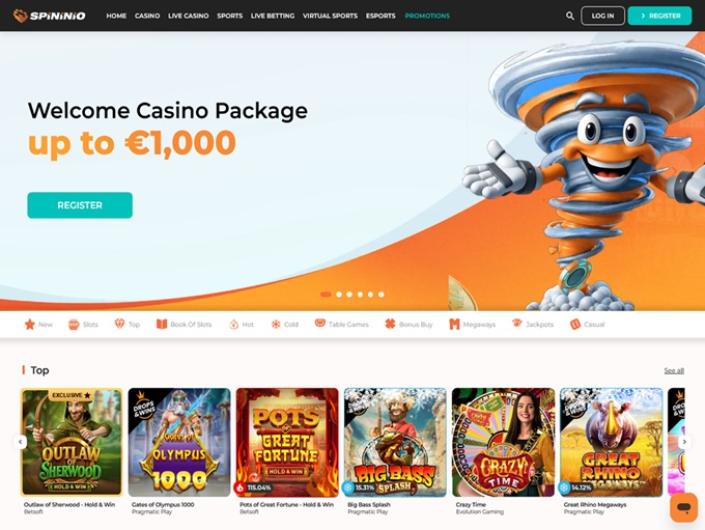Choose the Cold snowflake category
The height and width of the screenshot is (530, 705).
[285, 324]
